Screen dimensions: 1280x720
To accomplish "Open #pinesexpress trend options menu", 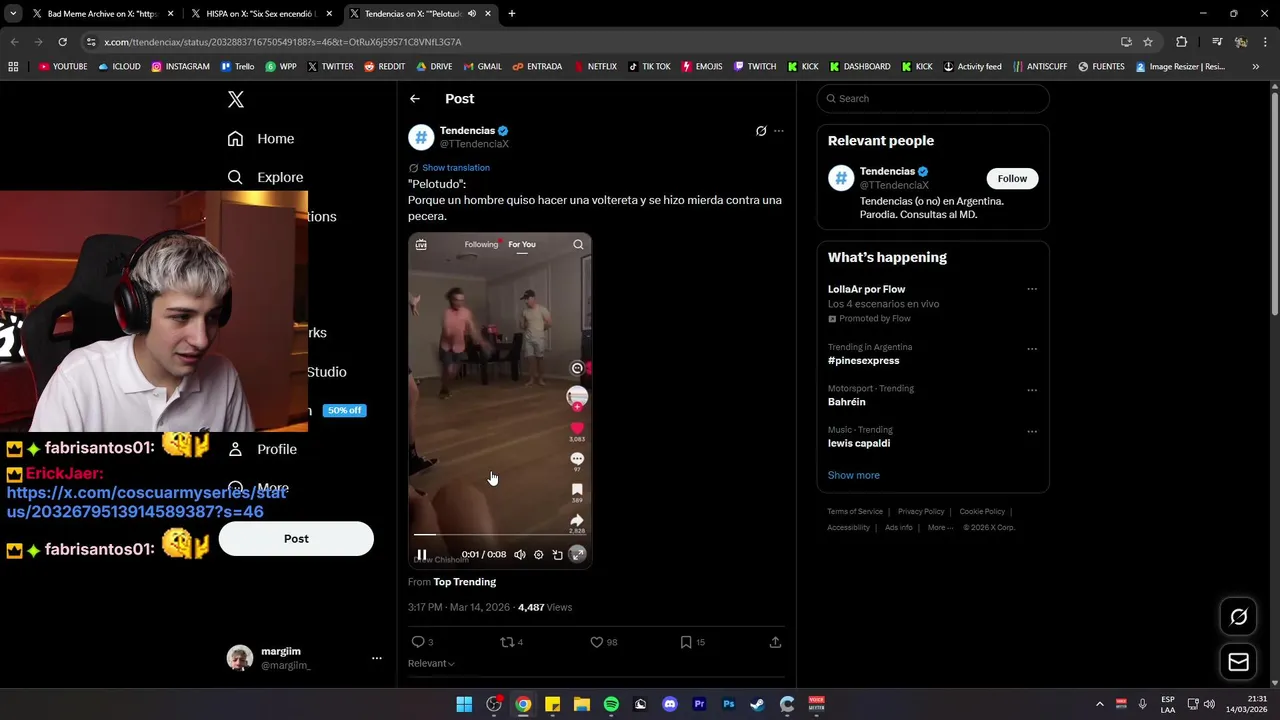I will 1032,349.
